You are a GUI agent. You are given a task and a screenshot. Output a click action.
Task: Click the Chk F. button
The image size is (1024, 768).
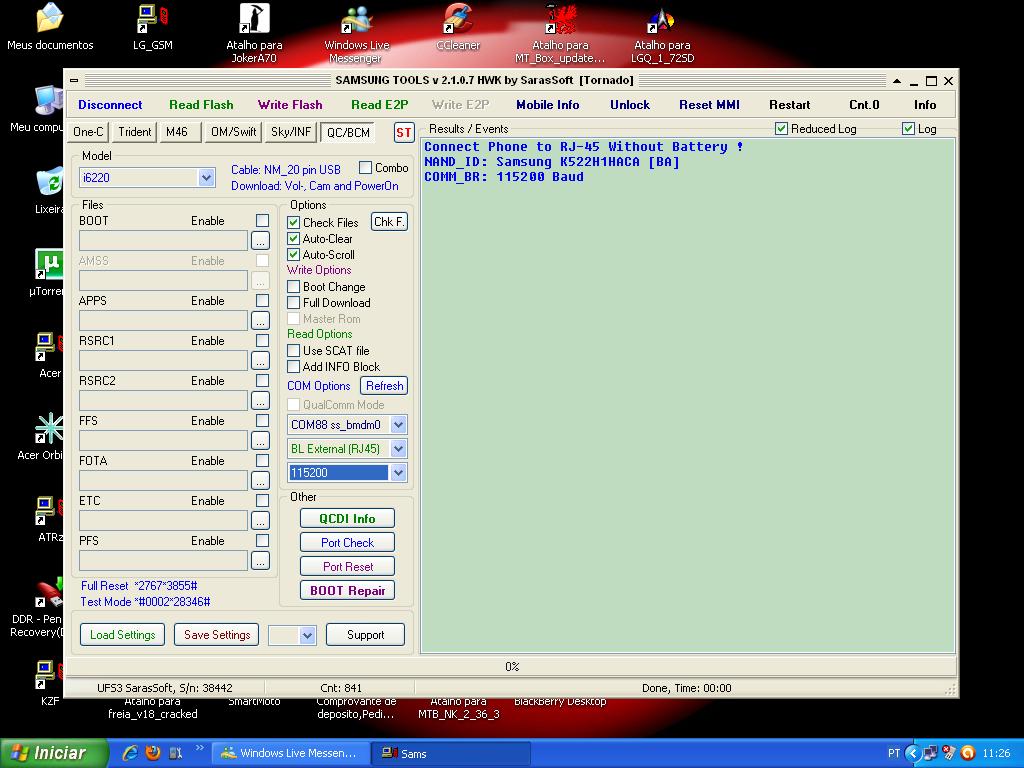pos(389,222)
